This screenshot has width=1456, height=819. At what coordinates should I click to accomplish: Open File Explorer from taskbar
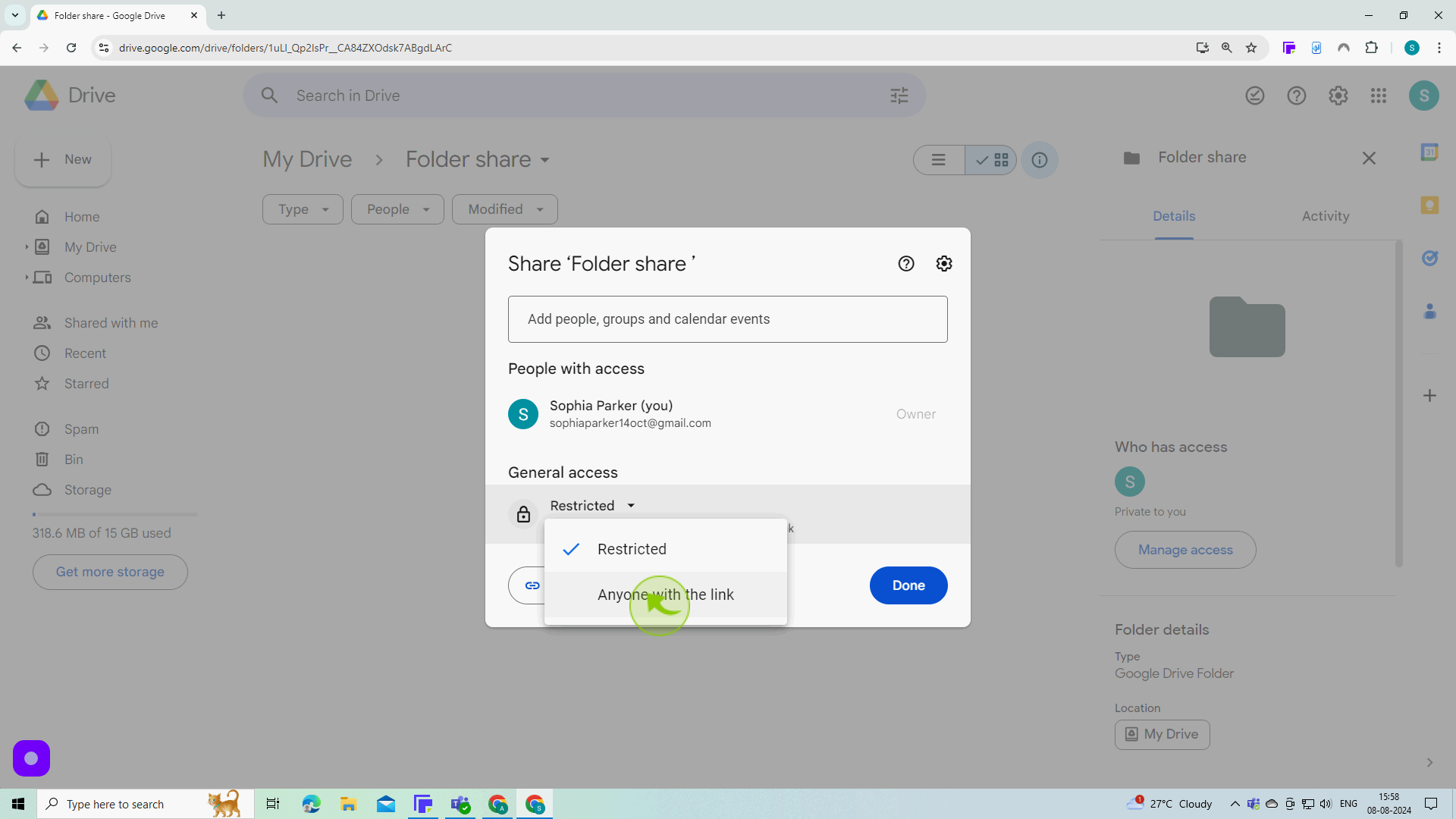(348, 804)
